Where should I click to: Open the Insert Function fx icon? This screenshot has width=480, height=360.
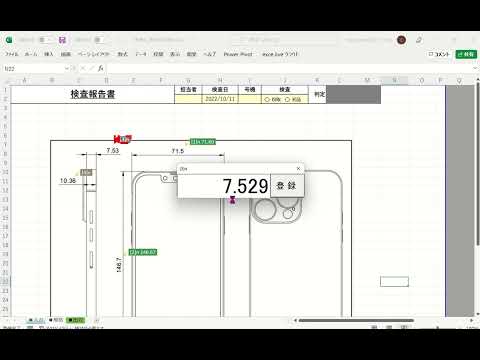[x=101, y=68]
